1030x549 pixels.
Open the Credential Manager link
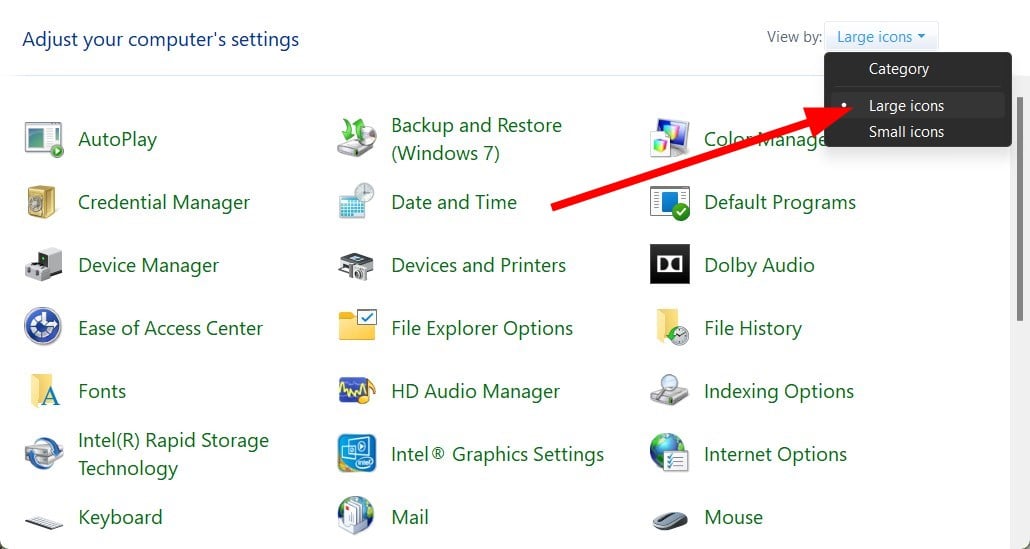pyautogui.click(x=164, y=202)
